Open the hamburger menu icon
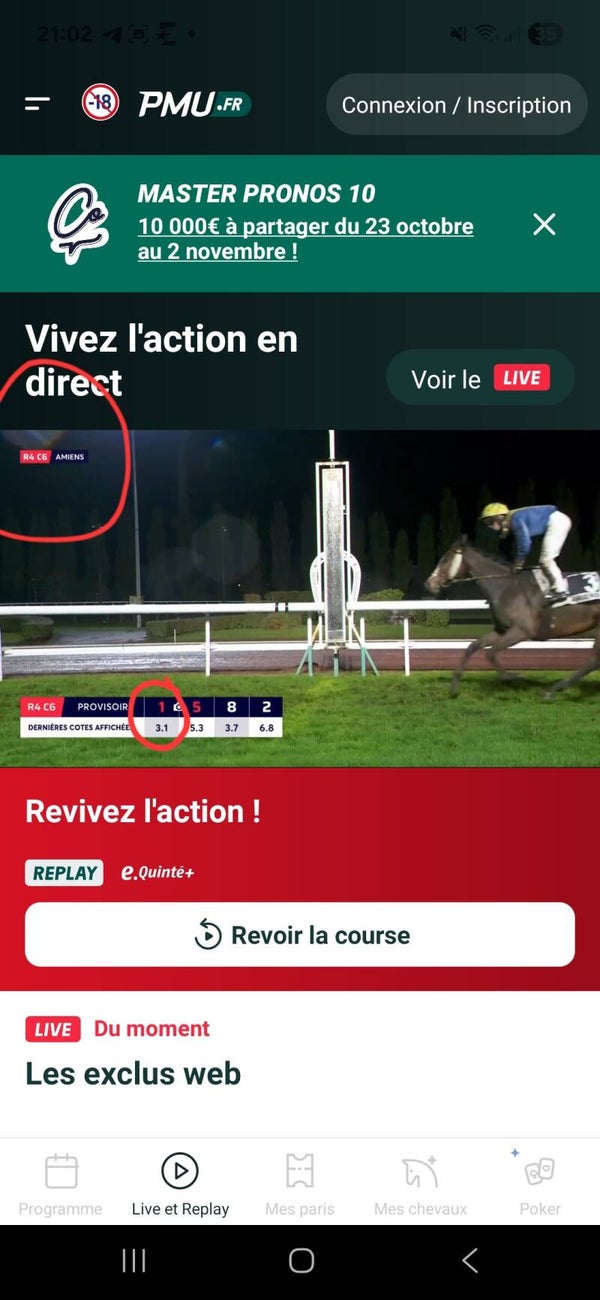This screenshot has height=1300, width=600. pos(38,103)
